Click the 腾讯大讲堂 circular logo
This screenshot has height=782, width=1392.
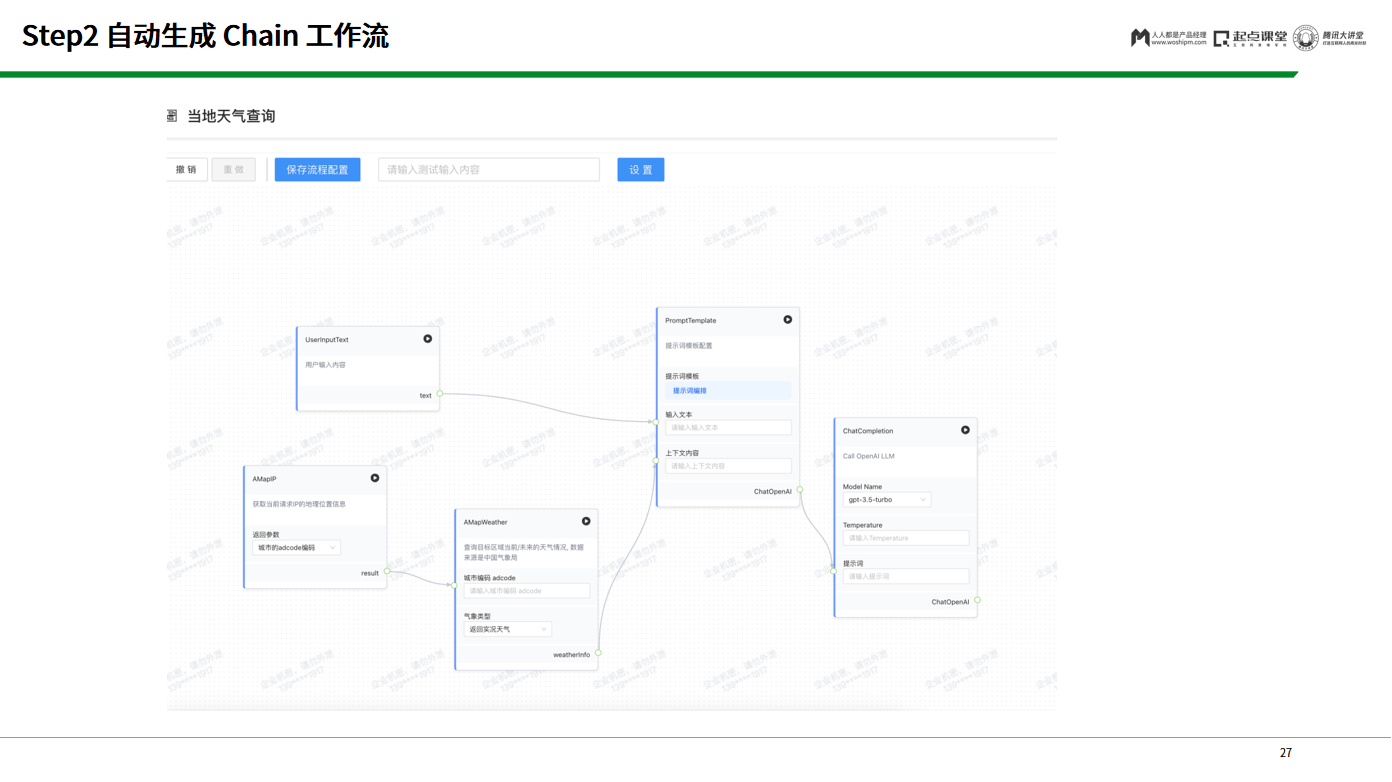pyautogui.click(x=1306, y=37)
